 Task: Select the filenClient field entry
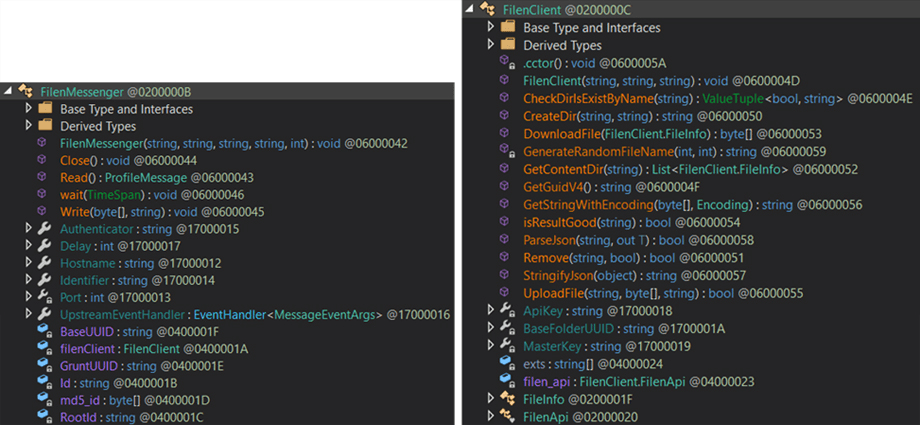tap(154, 349)
